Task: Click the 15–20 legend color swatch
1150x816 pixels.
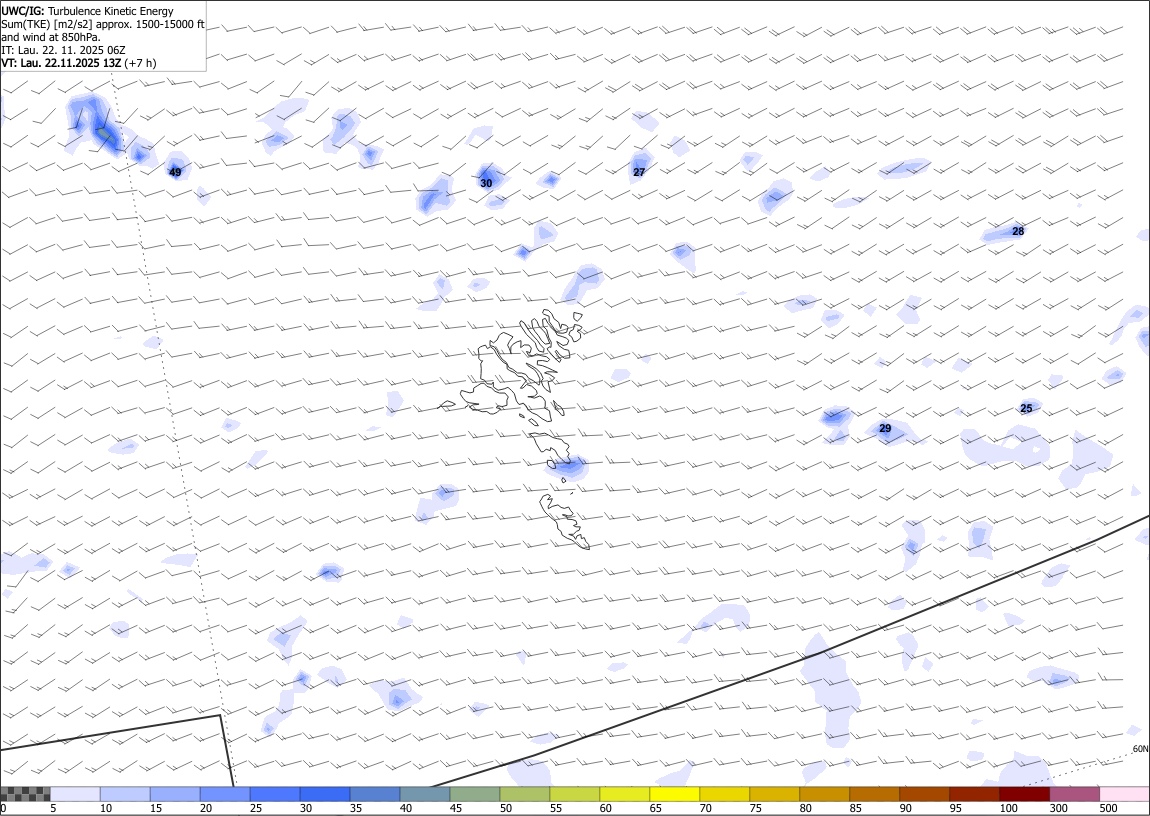Action: point(175,794)
